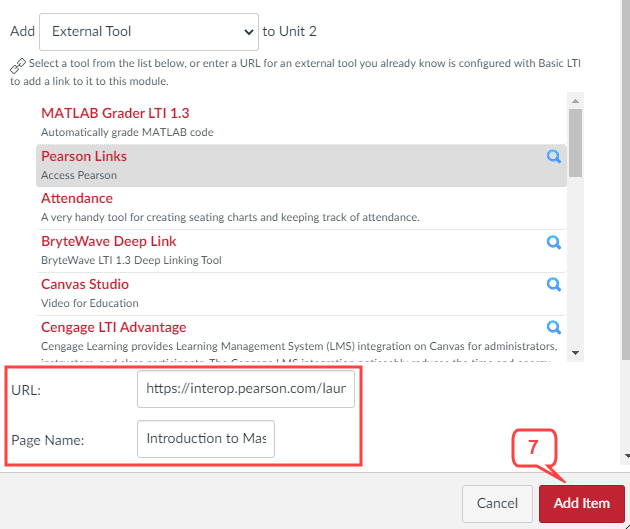The height and width of the screenshot is (529, 630).
Task: Click 'Automatically grade MATLAB code' description
Action: (x=127, y=133)
